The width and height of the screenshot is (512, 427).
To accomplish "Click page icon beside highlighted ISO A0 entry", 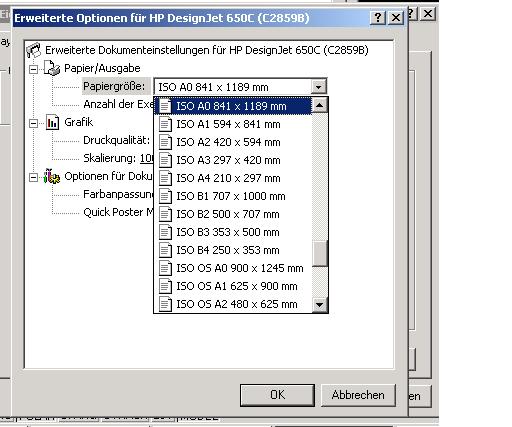I will tap(165, 106).
